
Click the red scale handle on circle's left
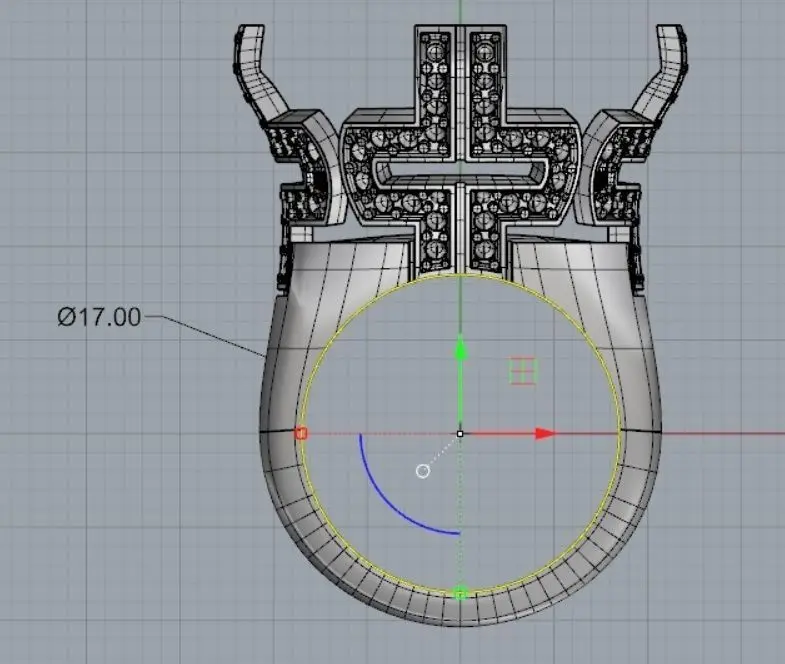[301, 434]
